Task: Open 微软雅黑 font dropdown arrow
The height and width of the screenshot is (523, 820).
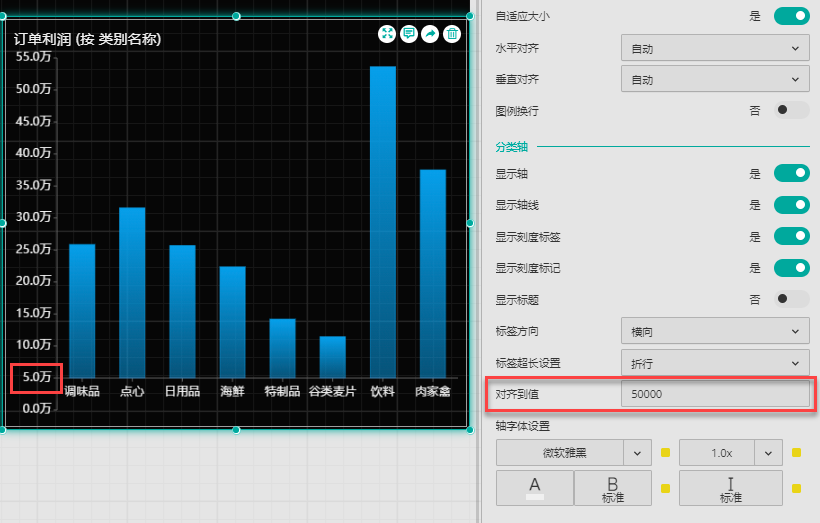Action: tap(637, 453)
